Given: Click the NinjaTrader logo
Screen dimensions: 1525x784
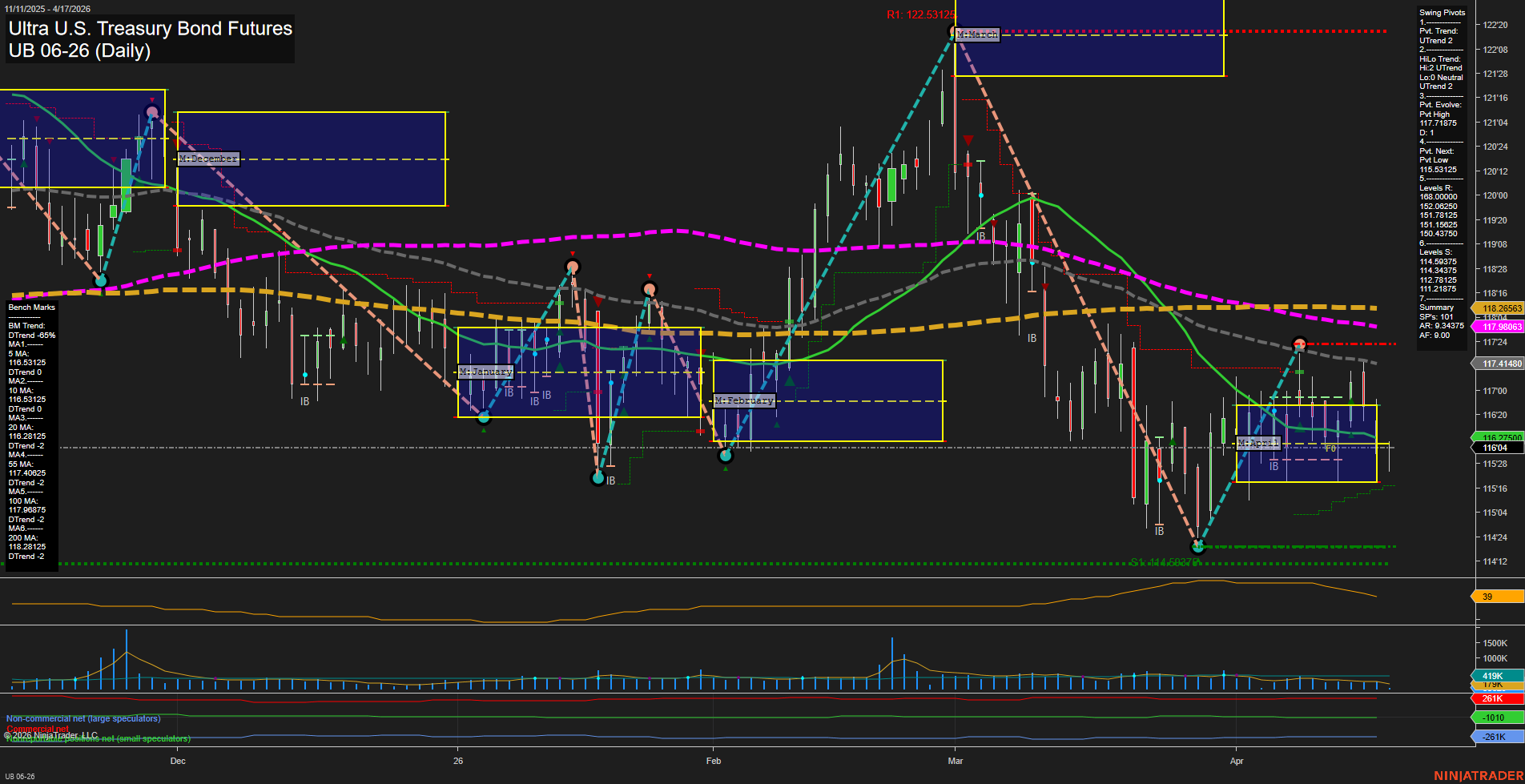Looking at the screenshot, I should point(1478,775).
